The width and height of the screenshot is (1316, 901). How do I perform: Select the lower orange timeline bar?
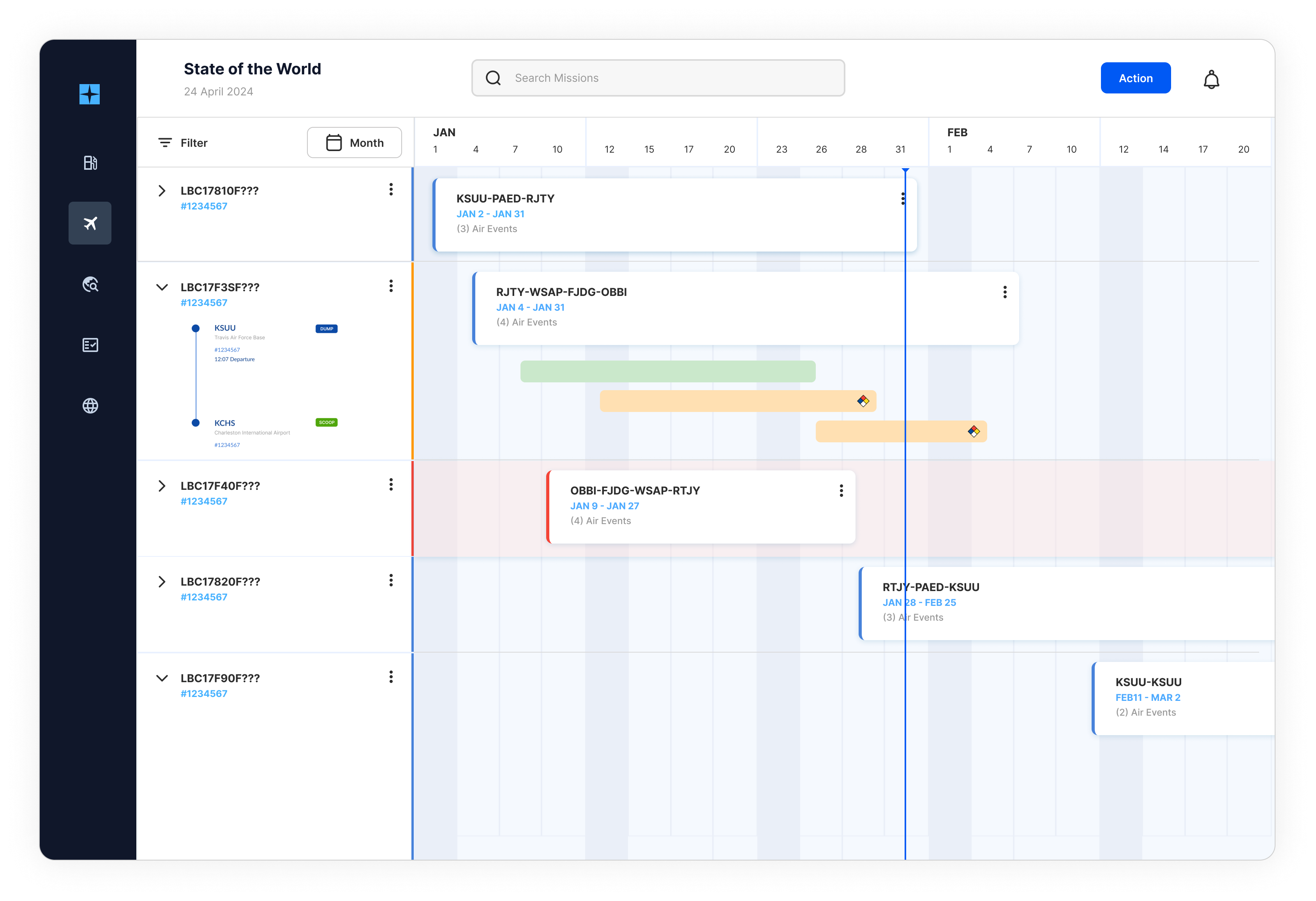(x=901, y=431)
